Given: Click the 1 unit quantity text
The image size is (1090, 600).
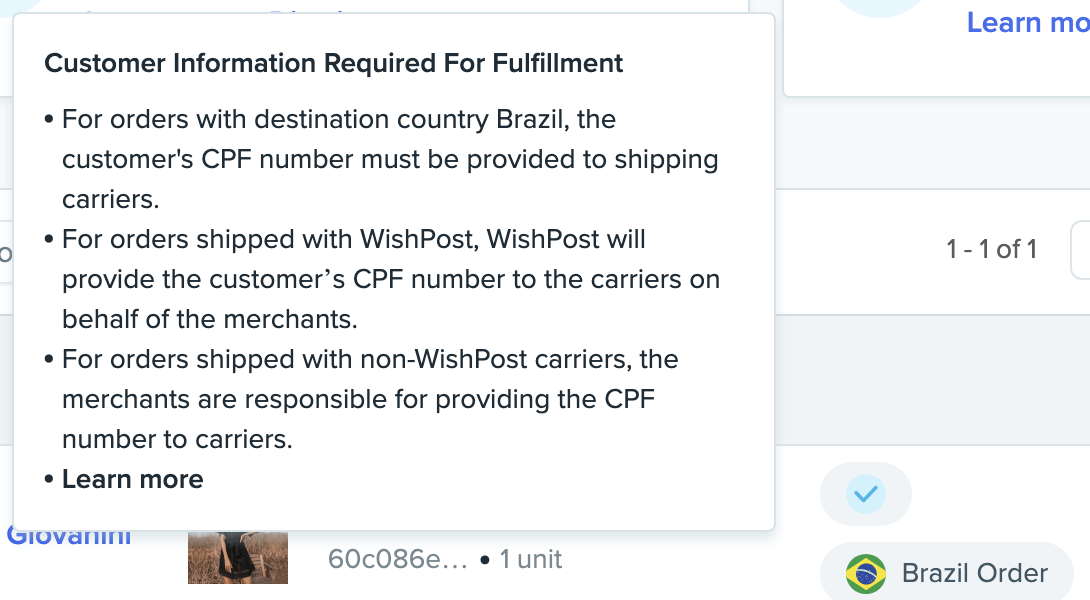Looking at the screenshot, I should [530, 559].
